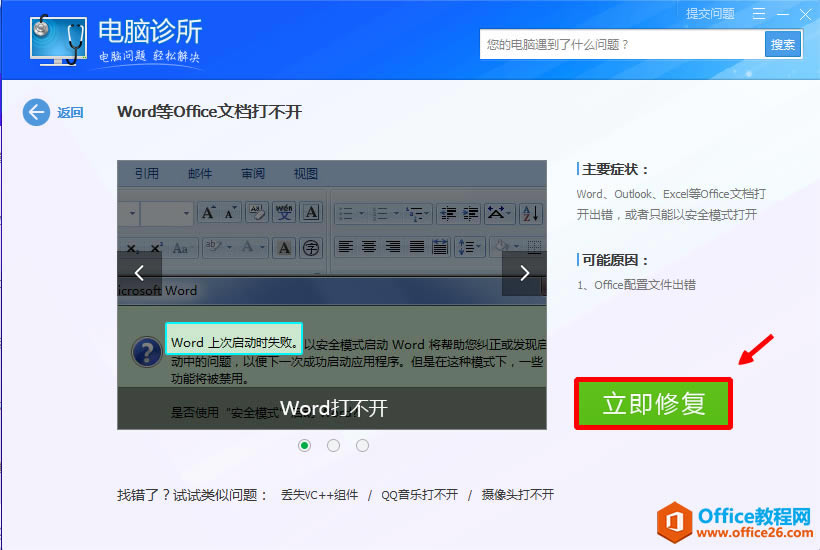820x550 pixels.
Task: Select the third carousel dot indicator
Action: [x=362, y=445]
